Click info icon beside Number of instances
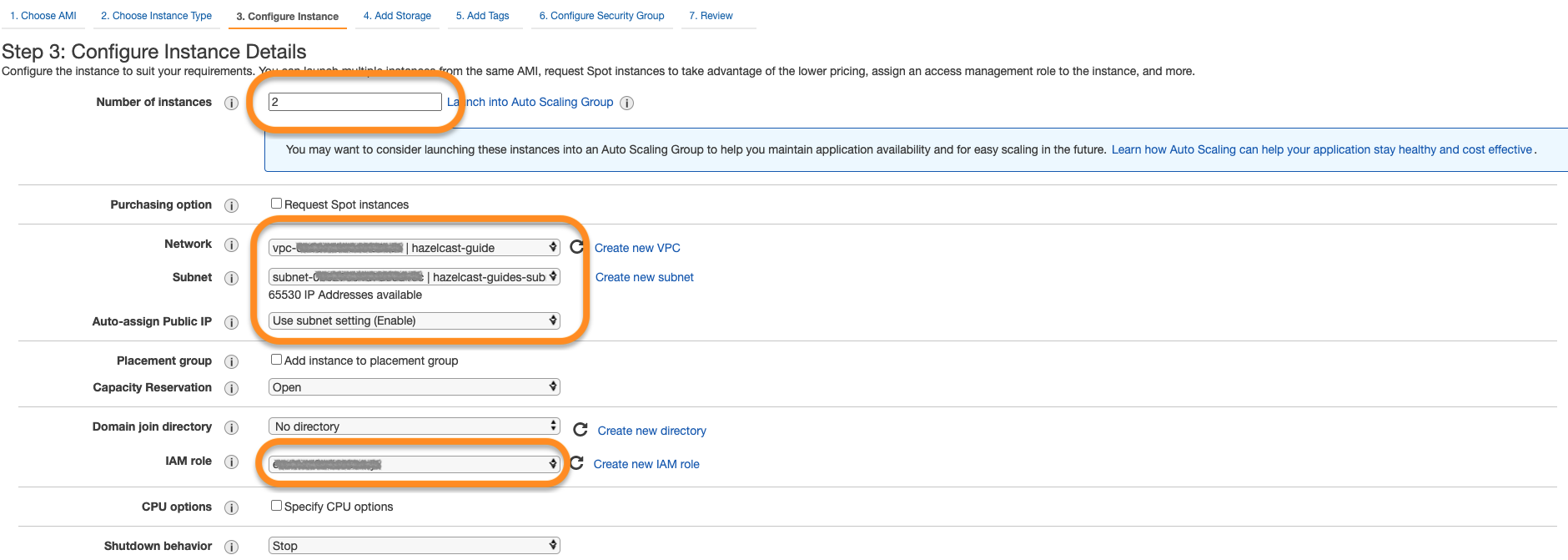 click(232, 103)
